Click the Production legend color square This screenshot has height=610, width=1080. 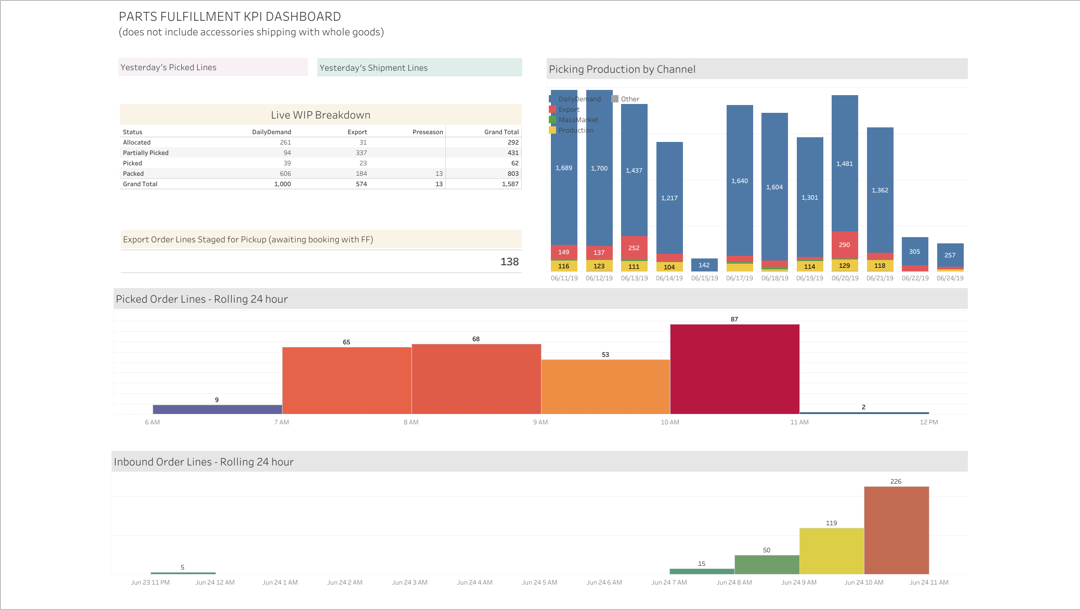click(x=552, y=130)
